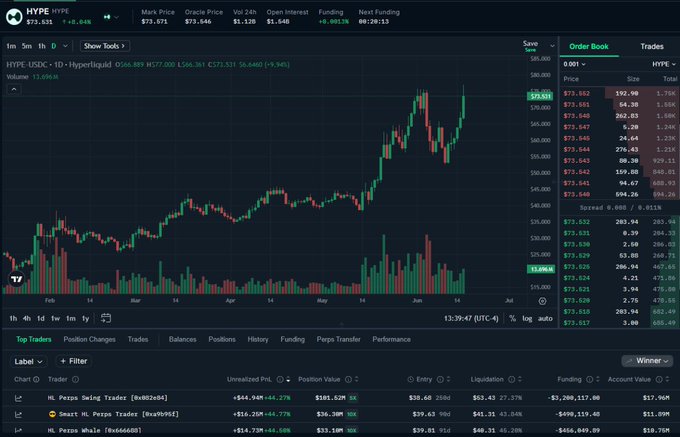
Task: Open the dropdown arrow beside Save
Action: (x=552, y=46)
